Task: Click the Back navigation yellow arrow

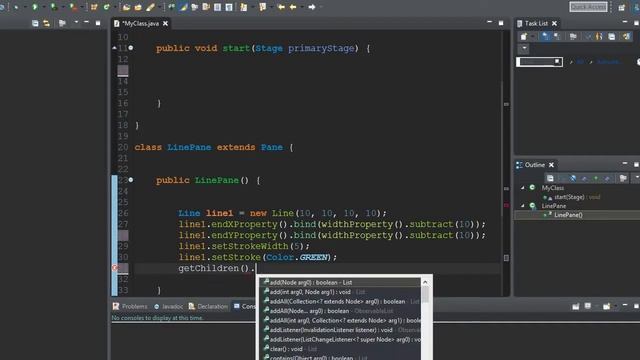Action: 293,7
